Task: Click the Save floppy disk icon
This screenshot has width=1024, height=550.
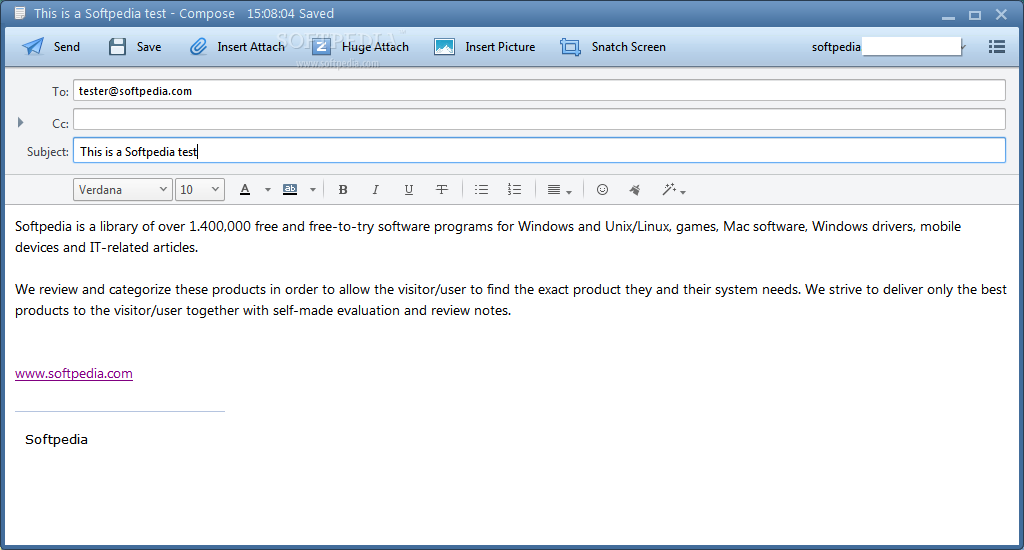Action: 118,47
